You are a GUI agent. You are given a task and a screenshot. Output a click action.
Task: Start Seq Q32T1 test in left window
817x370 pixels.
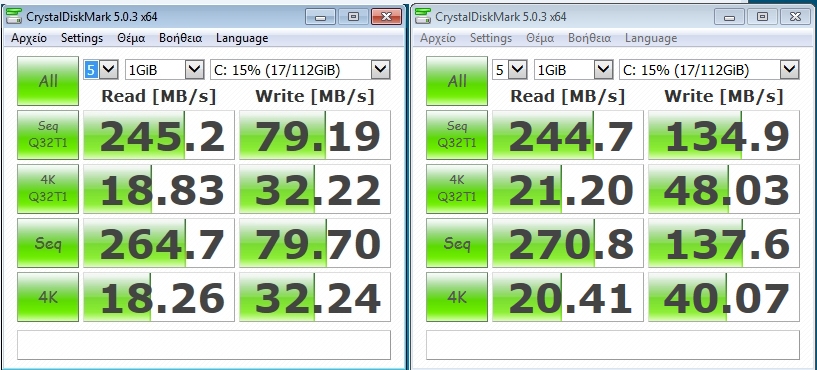48,135
